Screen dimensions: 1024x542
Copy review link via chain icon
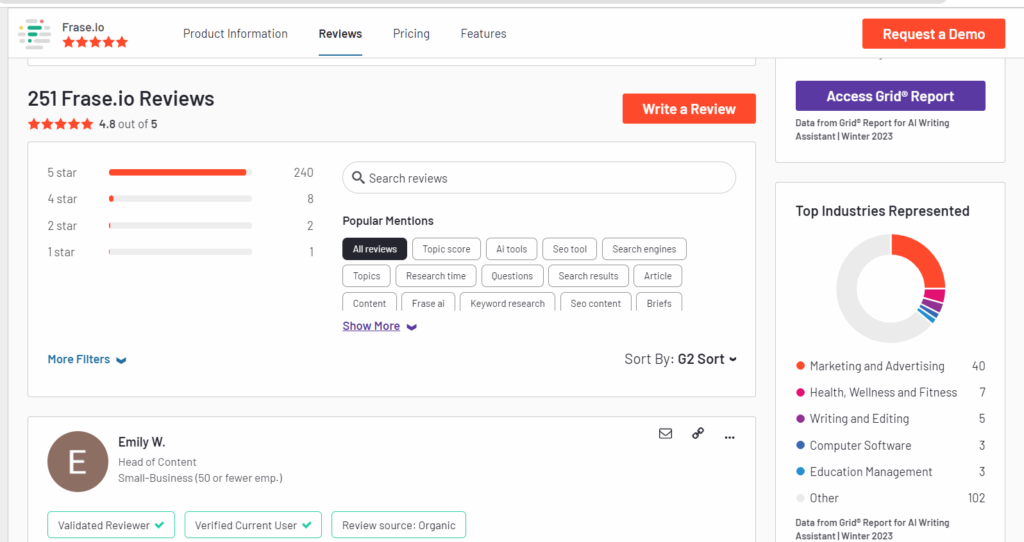pos(698,434)
